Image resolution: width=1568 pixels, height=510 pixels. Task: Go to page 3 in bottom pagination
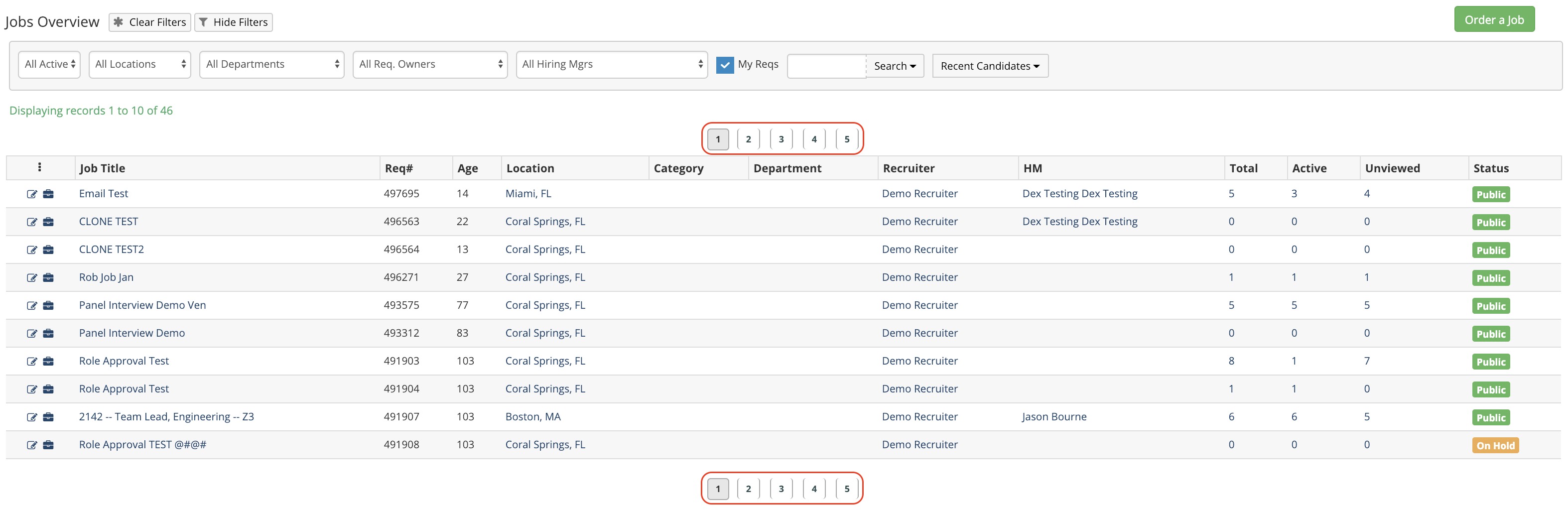tap(781, 489)
